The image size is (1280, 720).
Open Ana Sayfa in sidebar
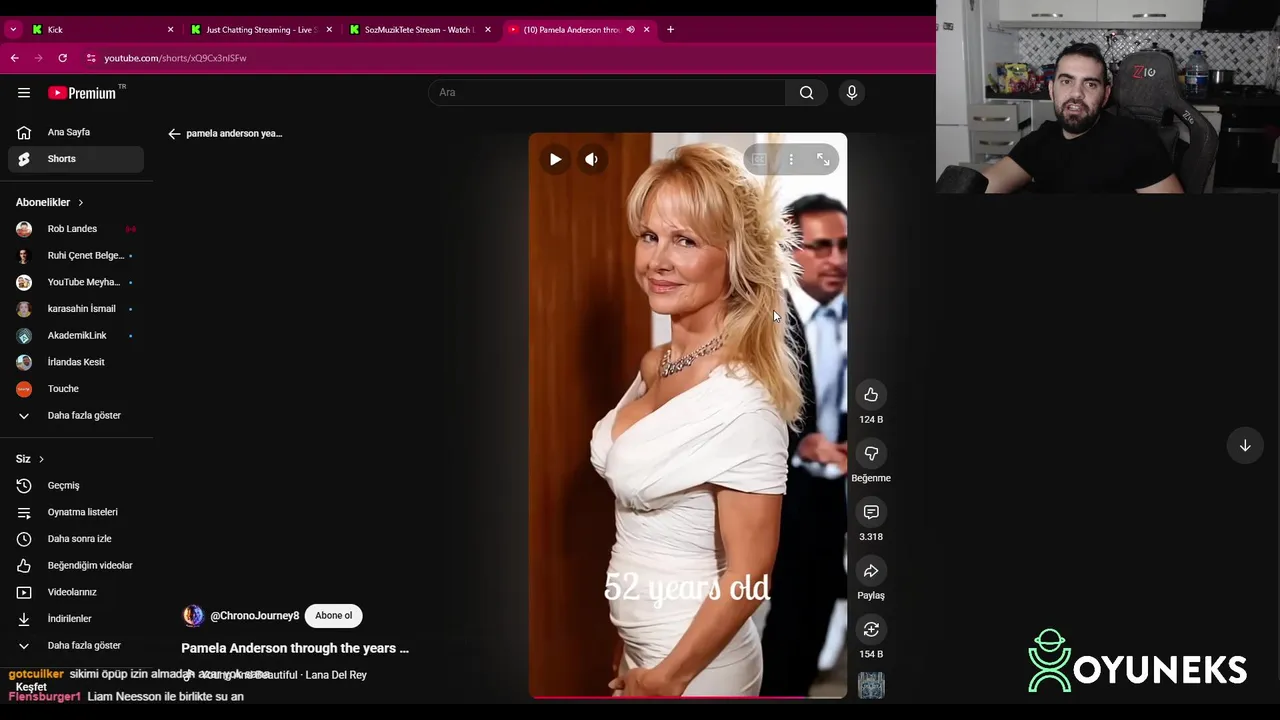[76, 132]
